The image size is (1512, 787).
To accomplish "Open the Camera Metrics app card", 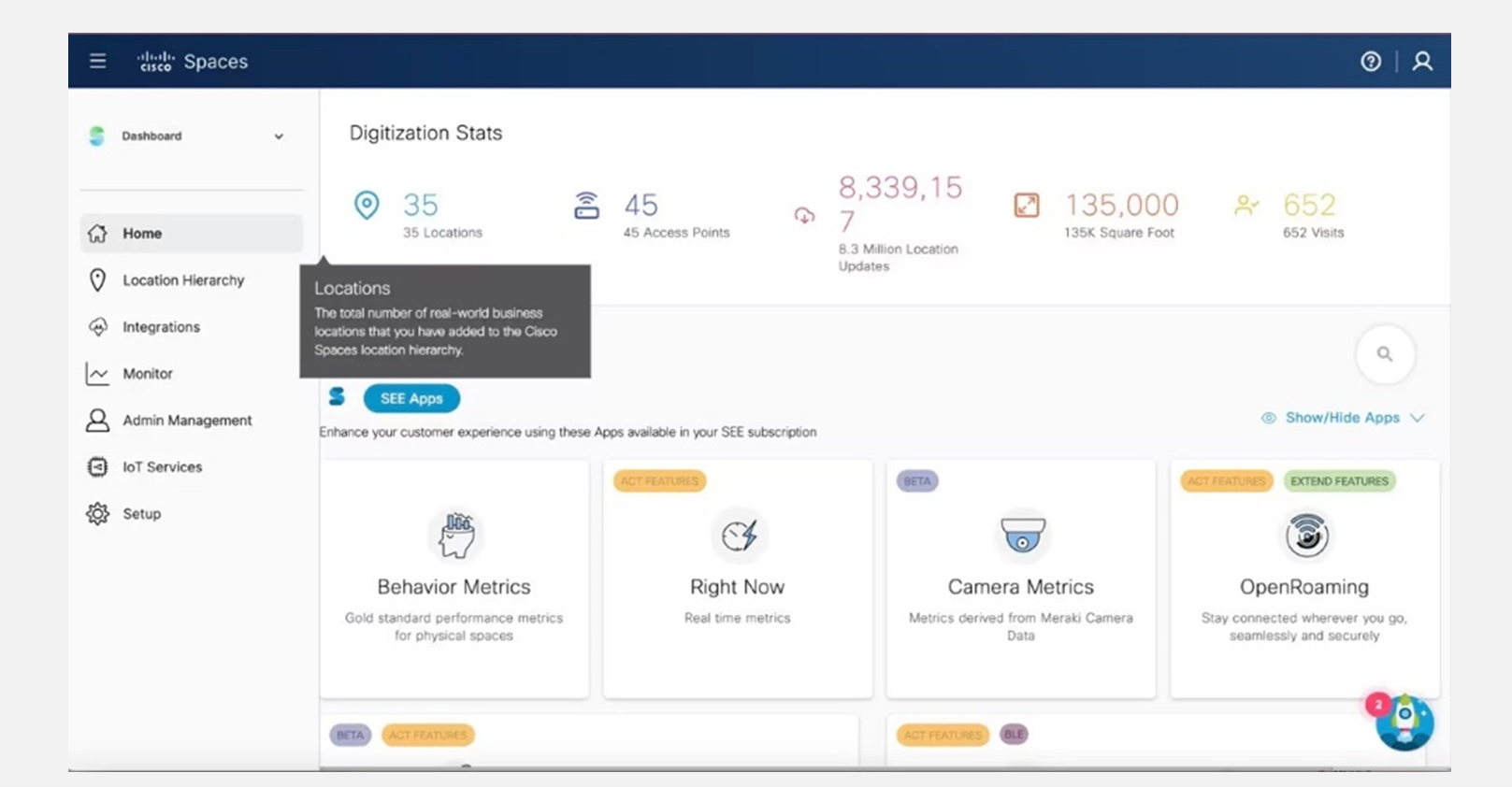I will pyautogui.click(x=1021, y=579).
